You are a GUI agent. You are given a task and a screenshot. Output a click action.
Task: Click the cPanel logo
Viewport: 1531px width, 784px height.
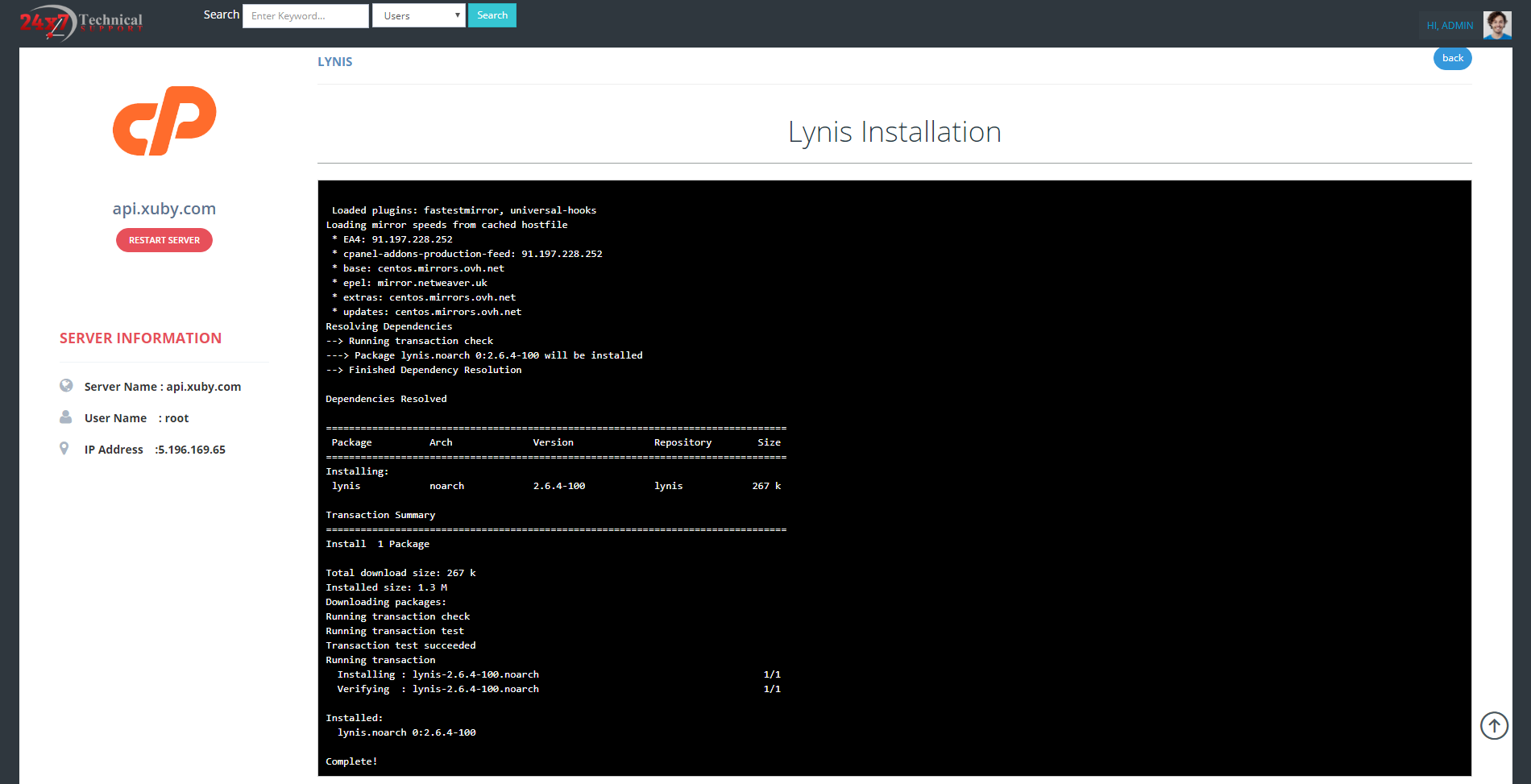tap(164, 121)
